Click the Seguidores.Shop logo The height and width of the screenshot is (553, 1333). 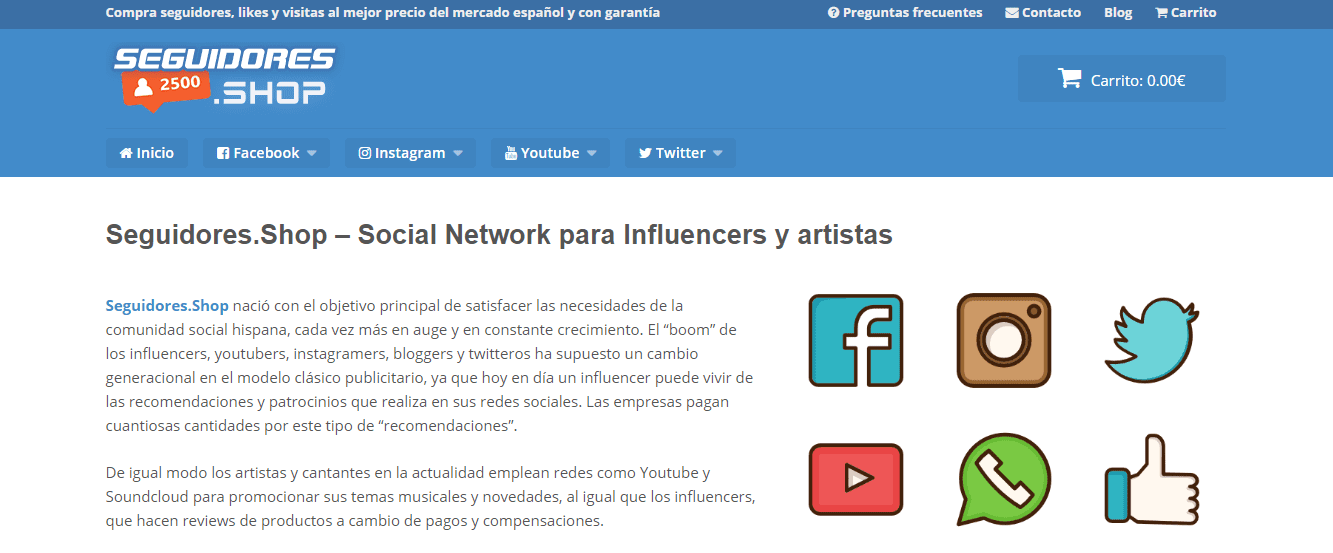tap(224, 76)
